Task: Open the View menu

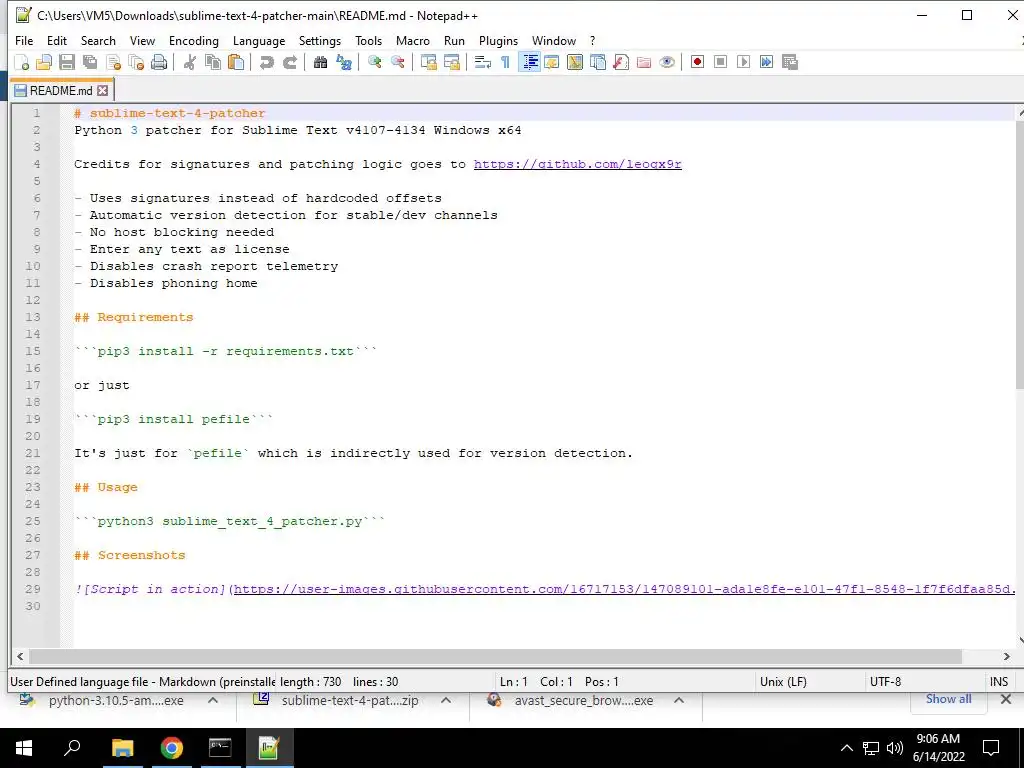Action: (142, 40)
